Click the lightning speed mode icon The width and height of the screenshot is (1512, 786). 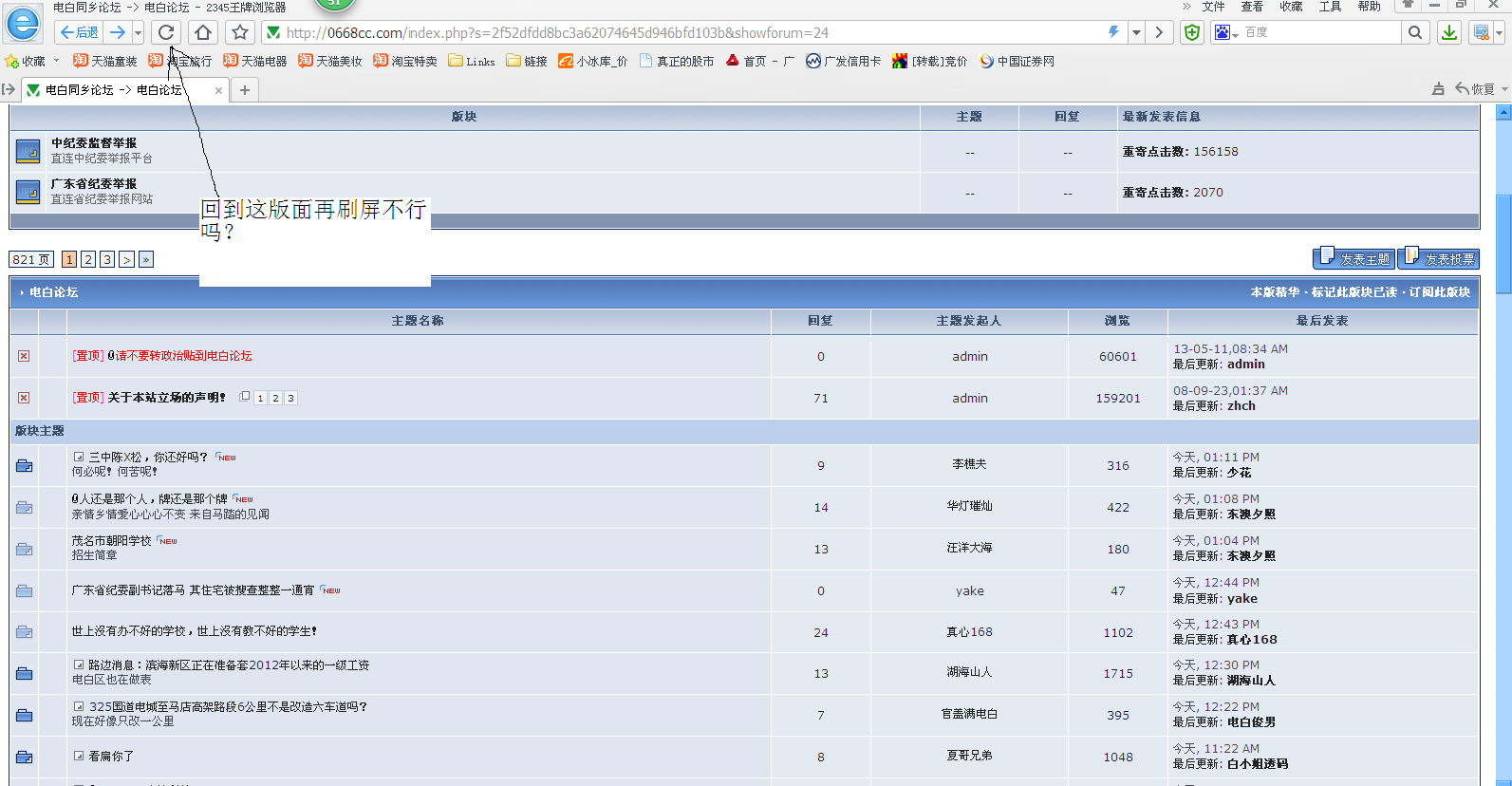(x=1113, y=32)
